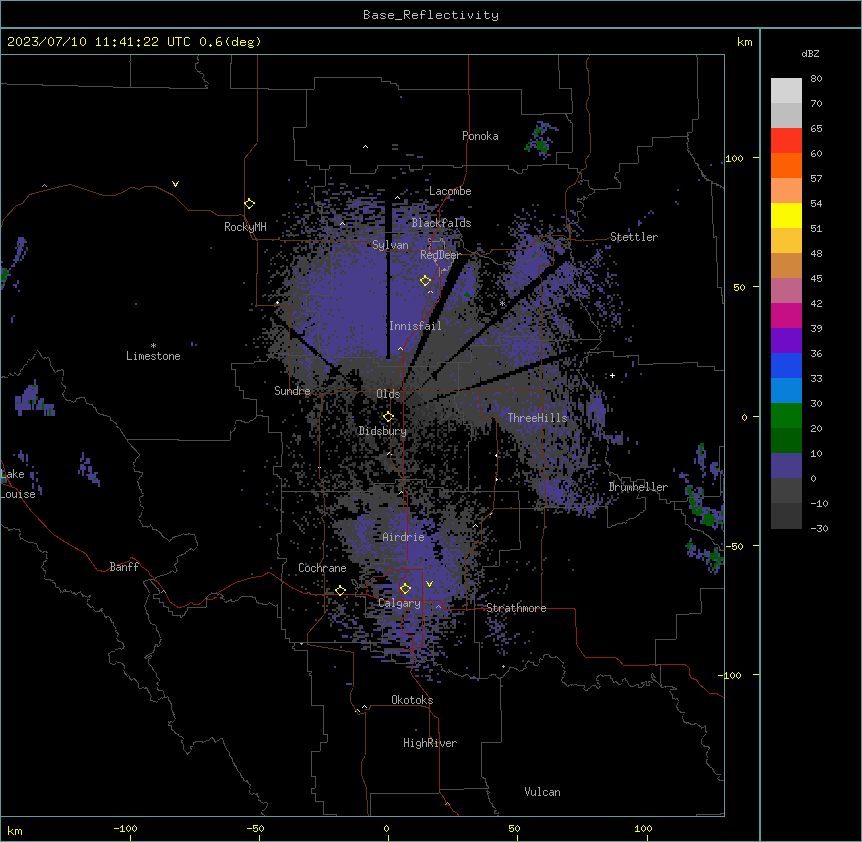862x842 pixels.
Task: Click the yellow diamond marker above Didsbury
Action: 389,417
